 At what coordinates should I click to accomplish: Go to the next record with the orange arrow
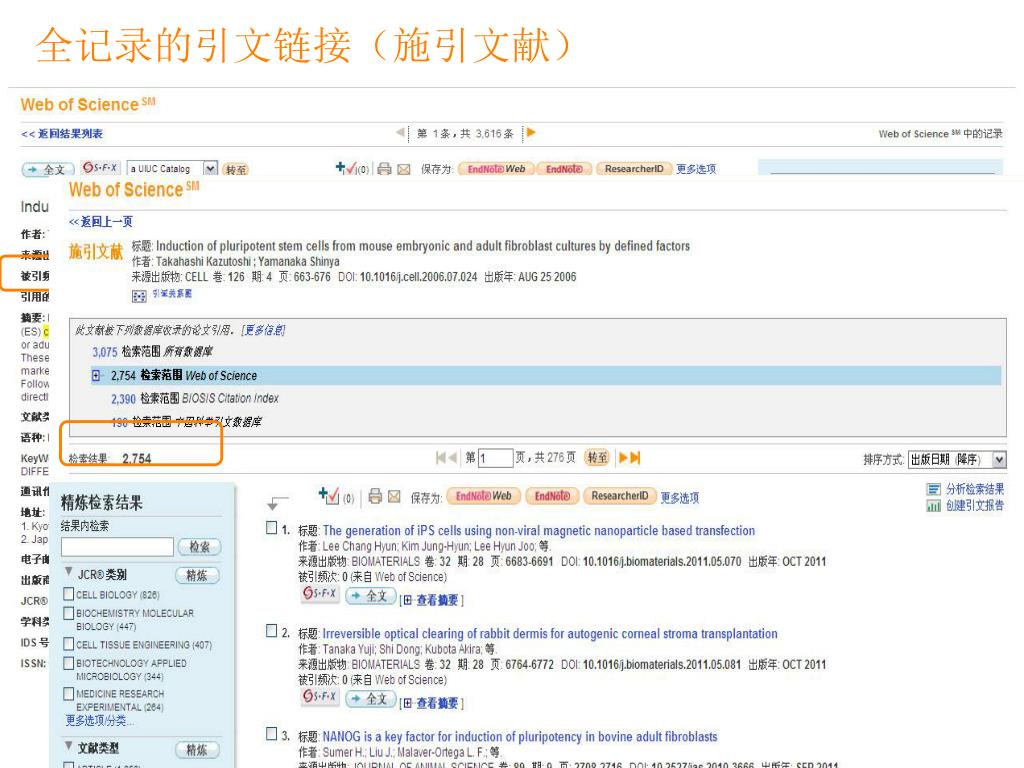(x=531, y=133)
